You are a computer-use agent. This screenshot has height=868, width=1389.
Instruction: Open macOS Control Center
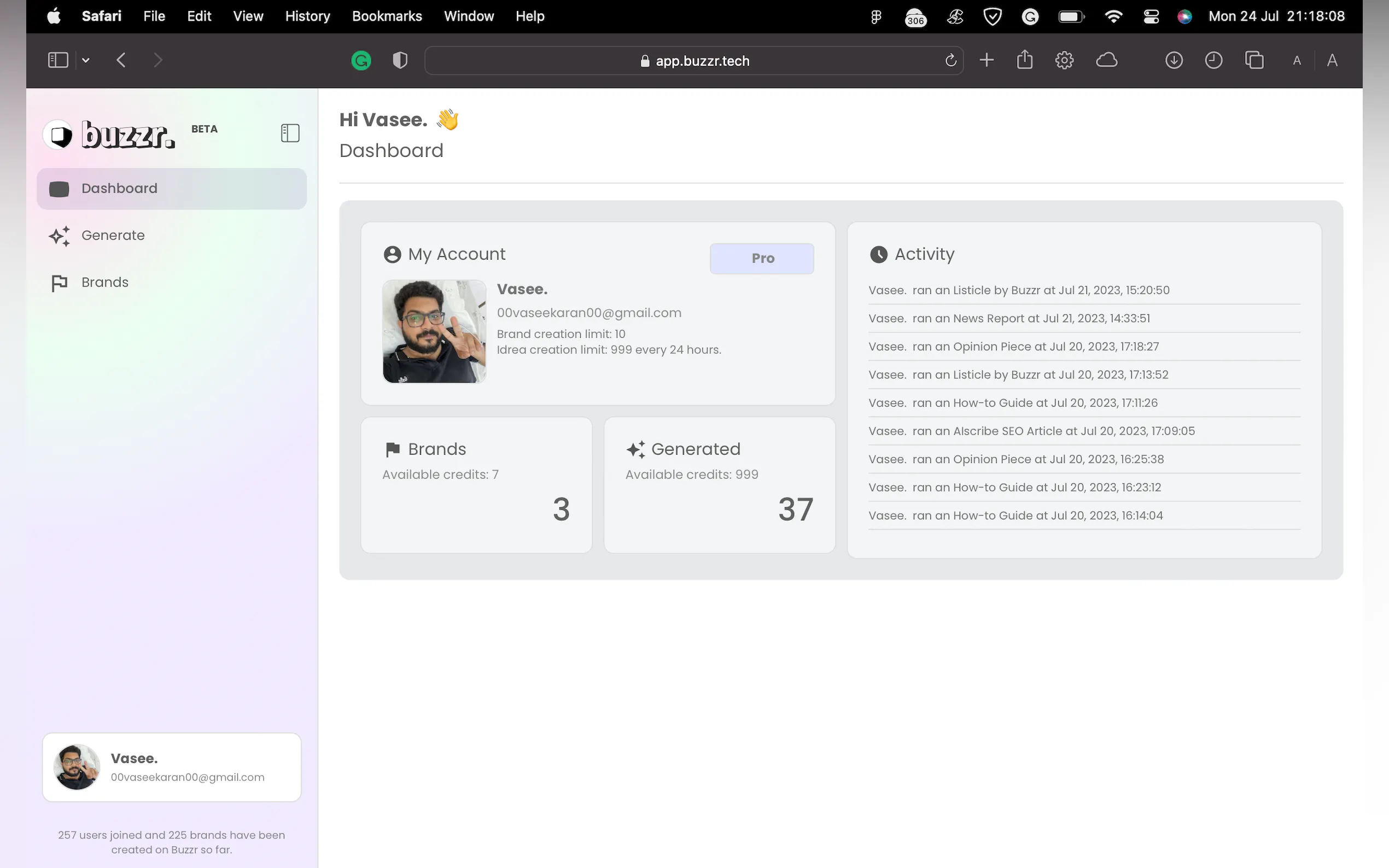tap(1151, 16)
